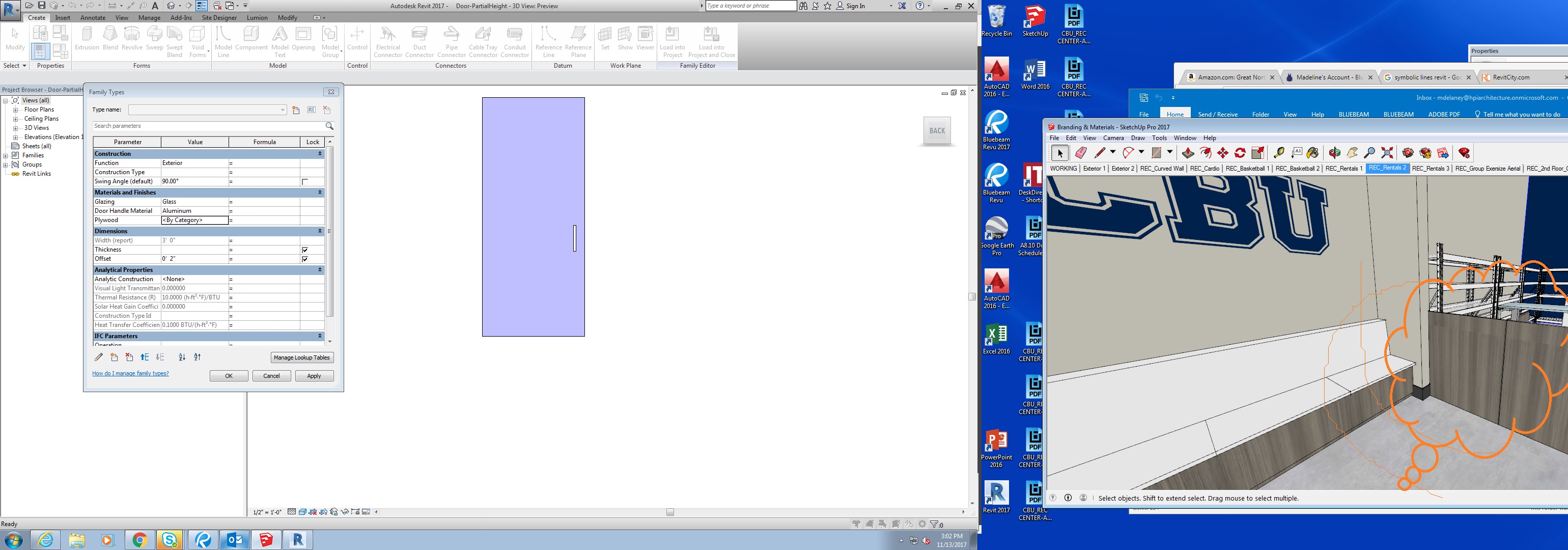Screen dimensions: 1568x550
Task: Open the Type name dropdown
Action: coord(283,110)
